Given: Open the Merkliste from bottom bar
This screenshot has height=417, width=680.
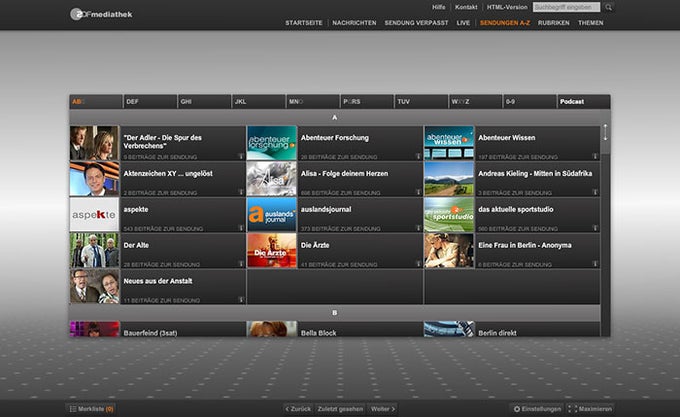Looking at the screenshot, I should coord(92,409).
